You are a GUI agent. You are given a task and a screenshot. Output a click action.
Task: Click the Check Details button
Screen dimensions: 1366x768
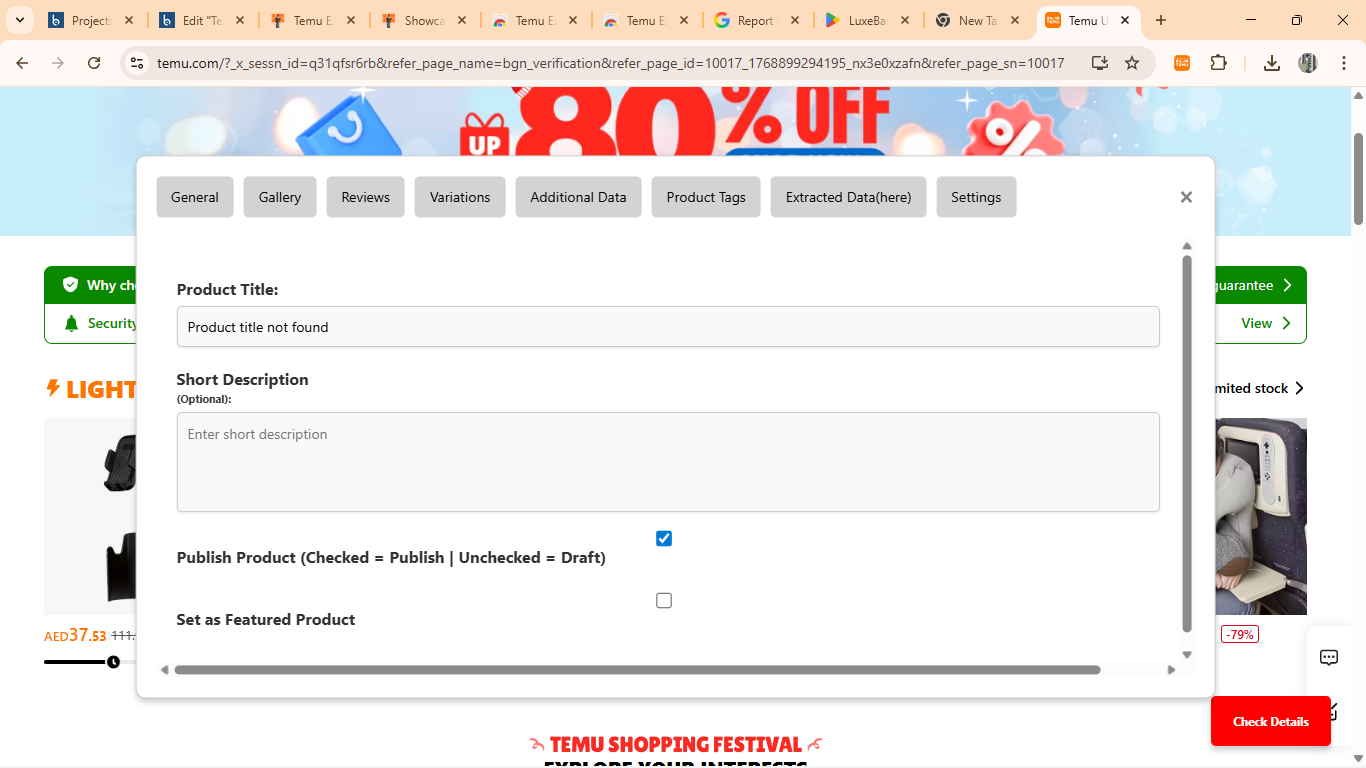(1270, 721)
